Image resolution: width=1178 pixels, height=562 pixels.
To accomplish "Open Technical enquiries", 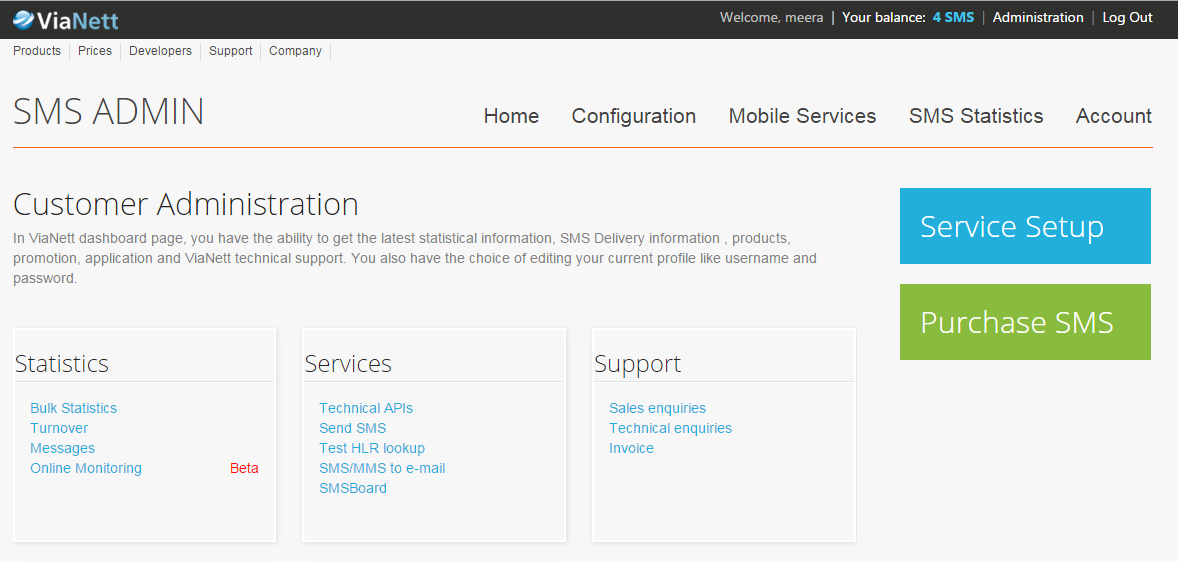I will coord(670,428).
